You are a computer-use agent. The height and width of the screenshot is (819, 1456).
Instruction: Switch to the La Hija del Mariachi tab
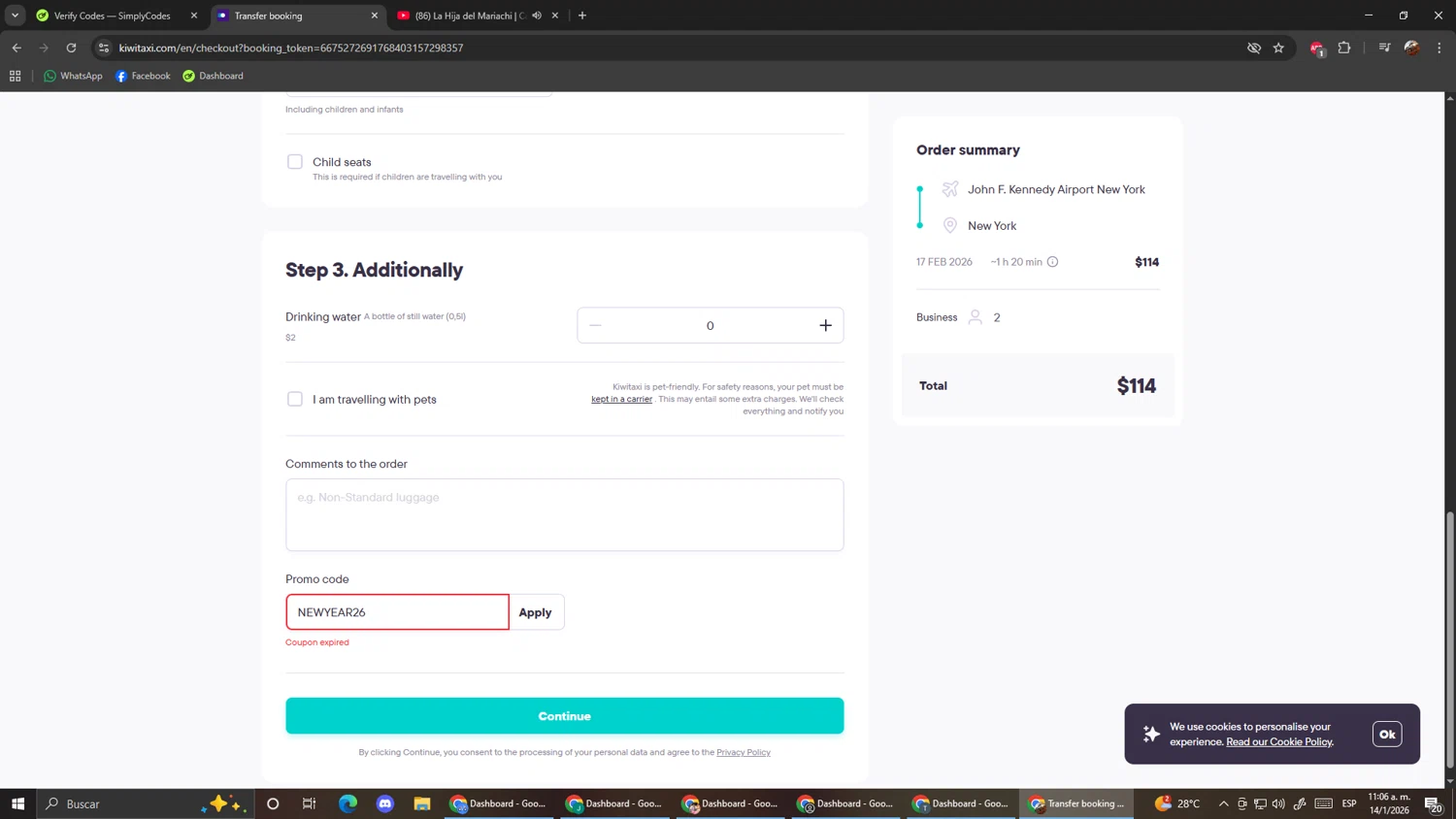470,16
